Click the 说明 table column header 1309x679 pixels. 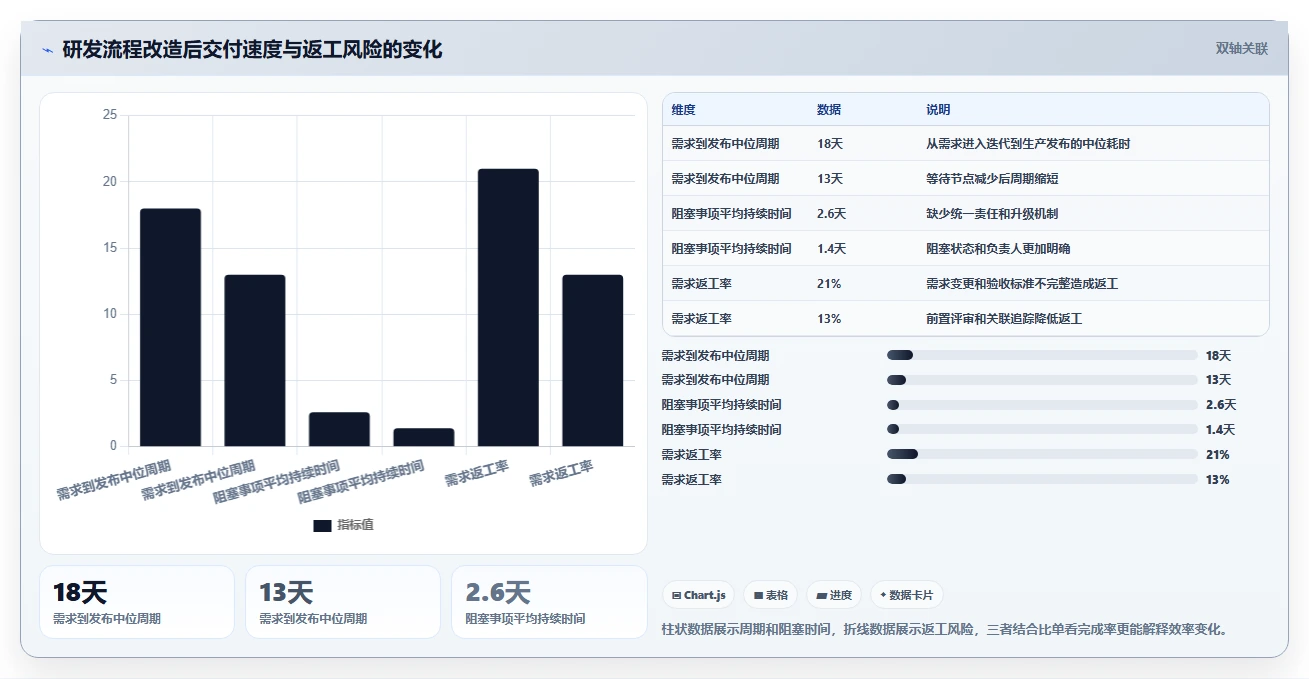click(938, 110)
